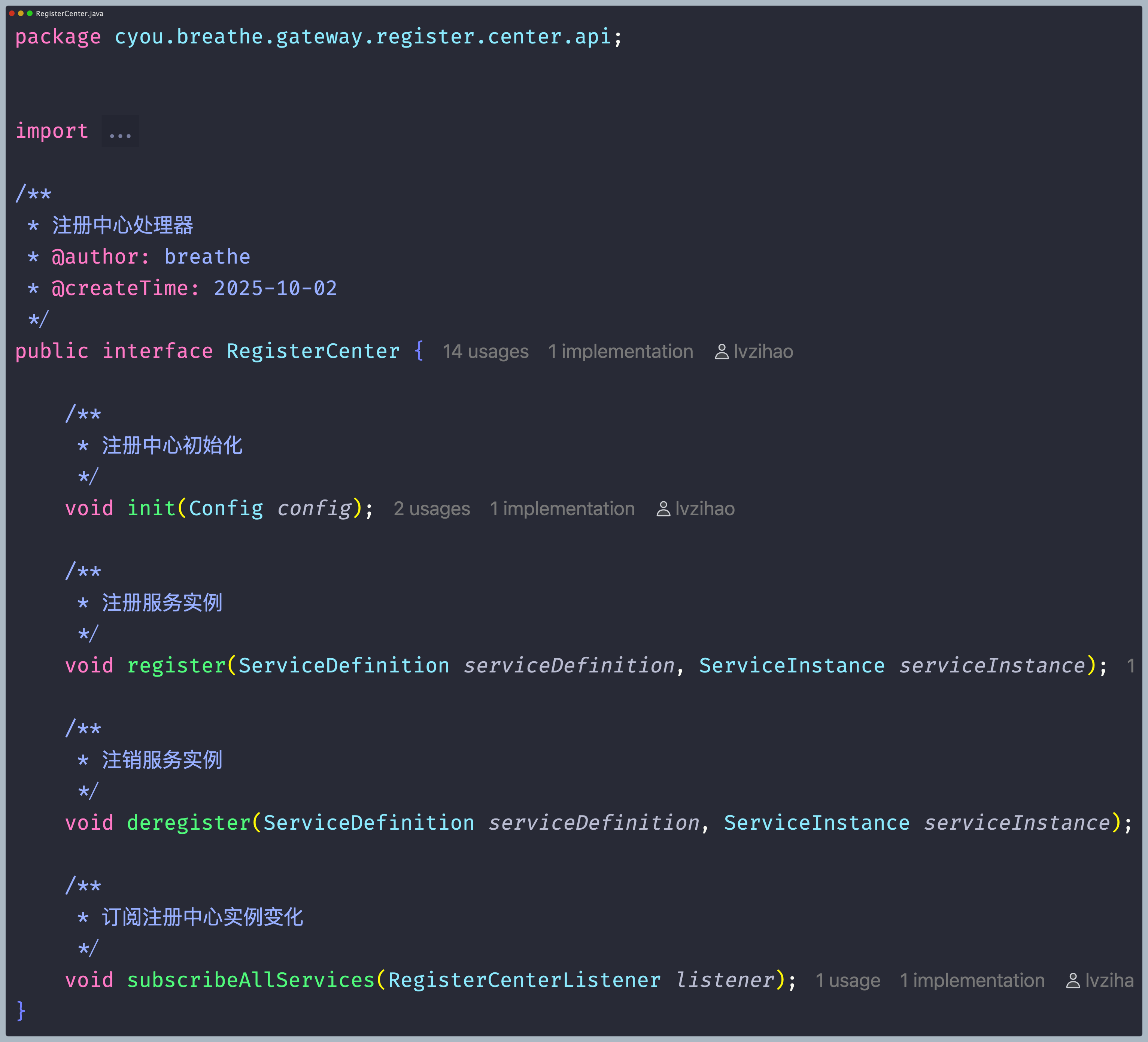This screenshot has height=1042, width=1148.
Task: Click the author icon on the init method line
Action: [663, 509]
